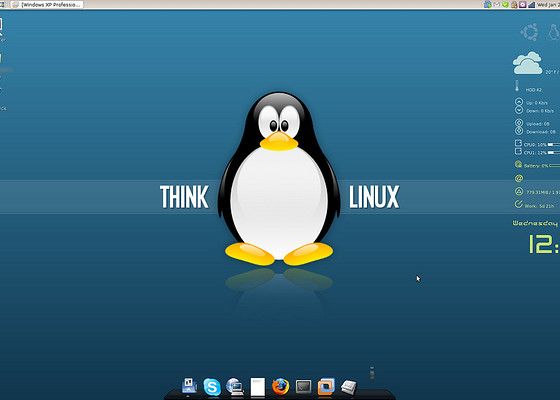Click the triangle memory usage icon
The height and width of the screenshot is (400, 560).
coord(519,191)
